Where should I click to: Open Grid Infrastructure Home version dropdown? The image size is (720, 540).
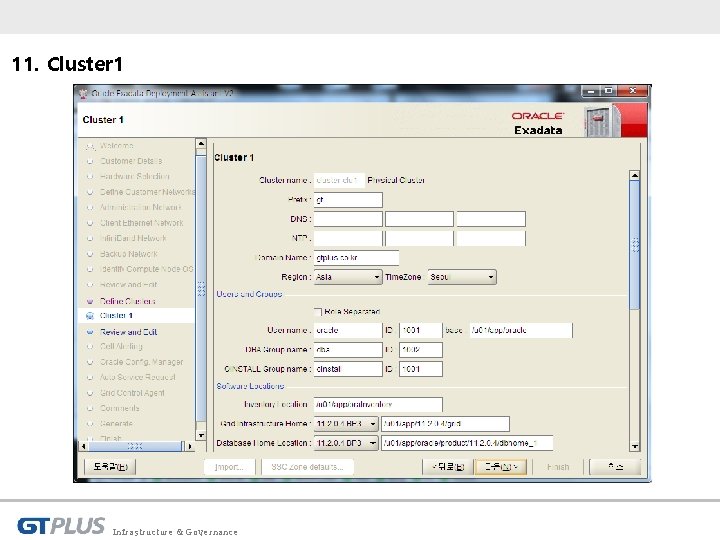(346, 423)
